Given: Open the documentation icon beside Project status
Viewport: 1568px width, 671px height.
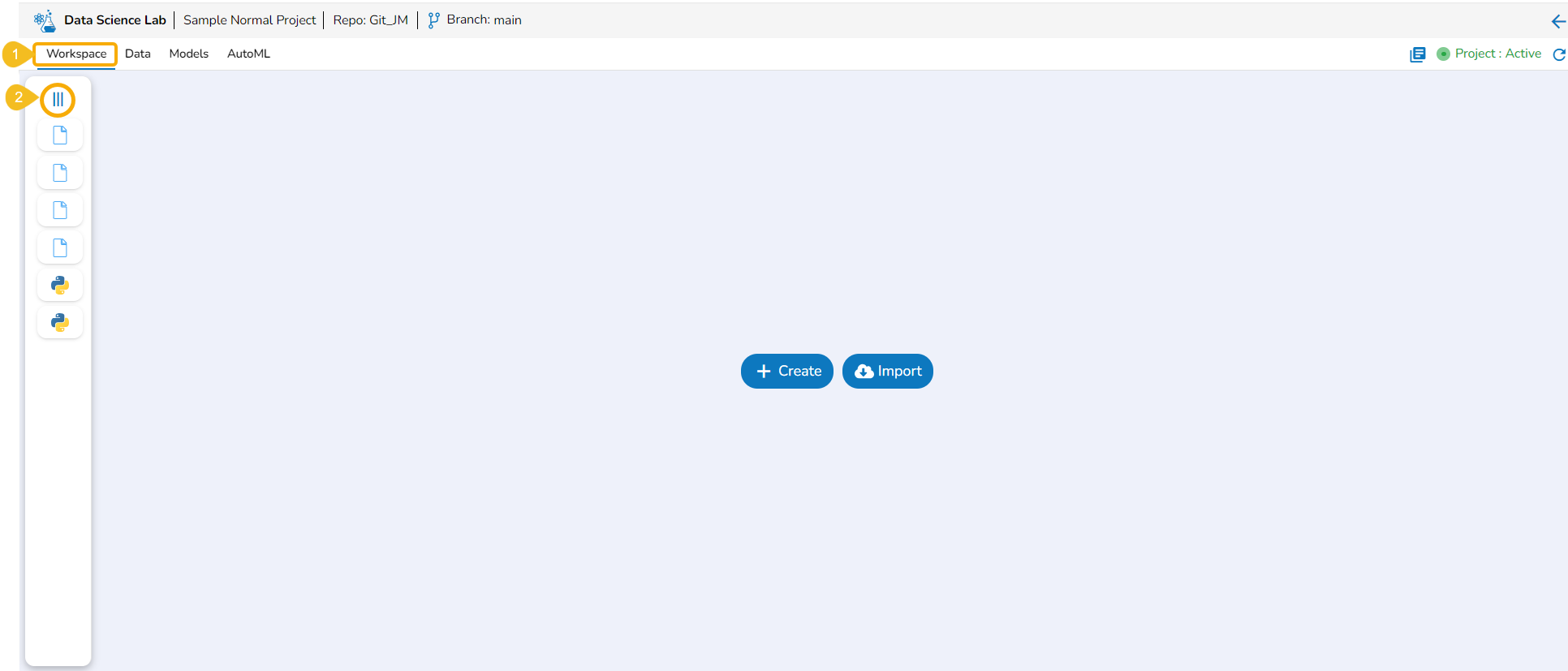Looking at the screenshot, I should click(x=1418, y=54).
